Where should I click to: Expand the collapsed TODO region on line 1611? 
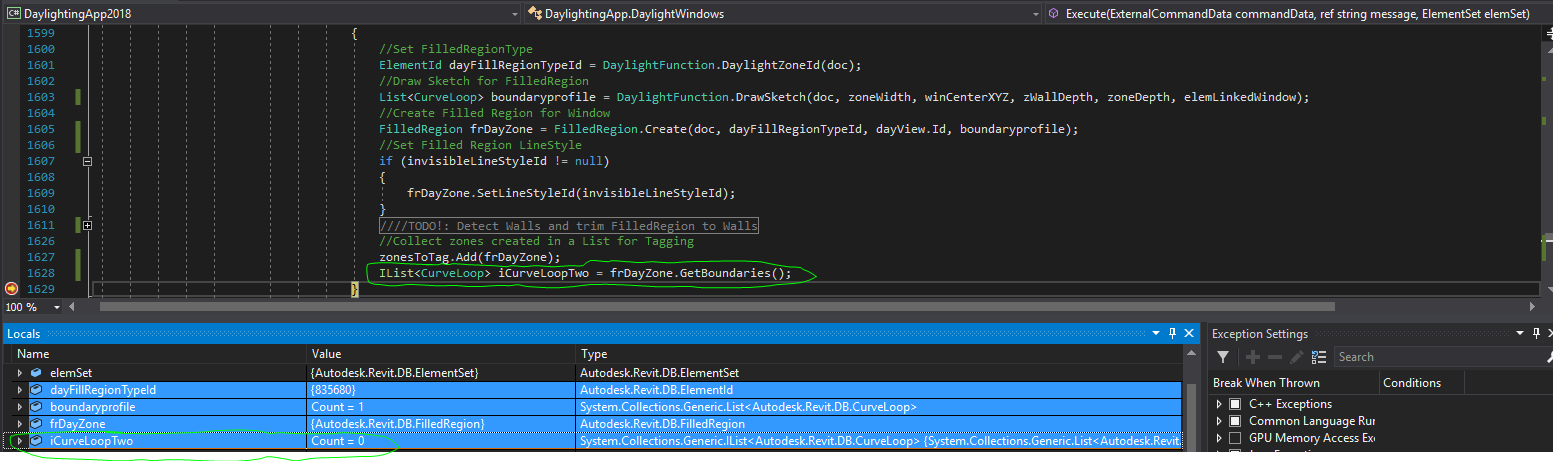click(x=88, y=225)
